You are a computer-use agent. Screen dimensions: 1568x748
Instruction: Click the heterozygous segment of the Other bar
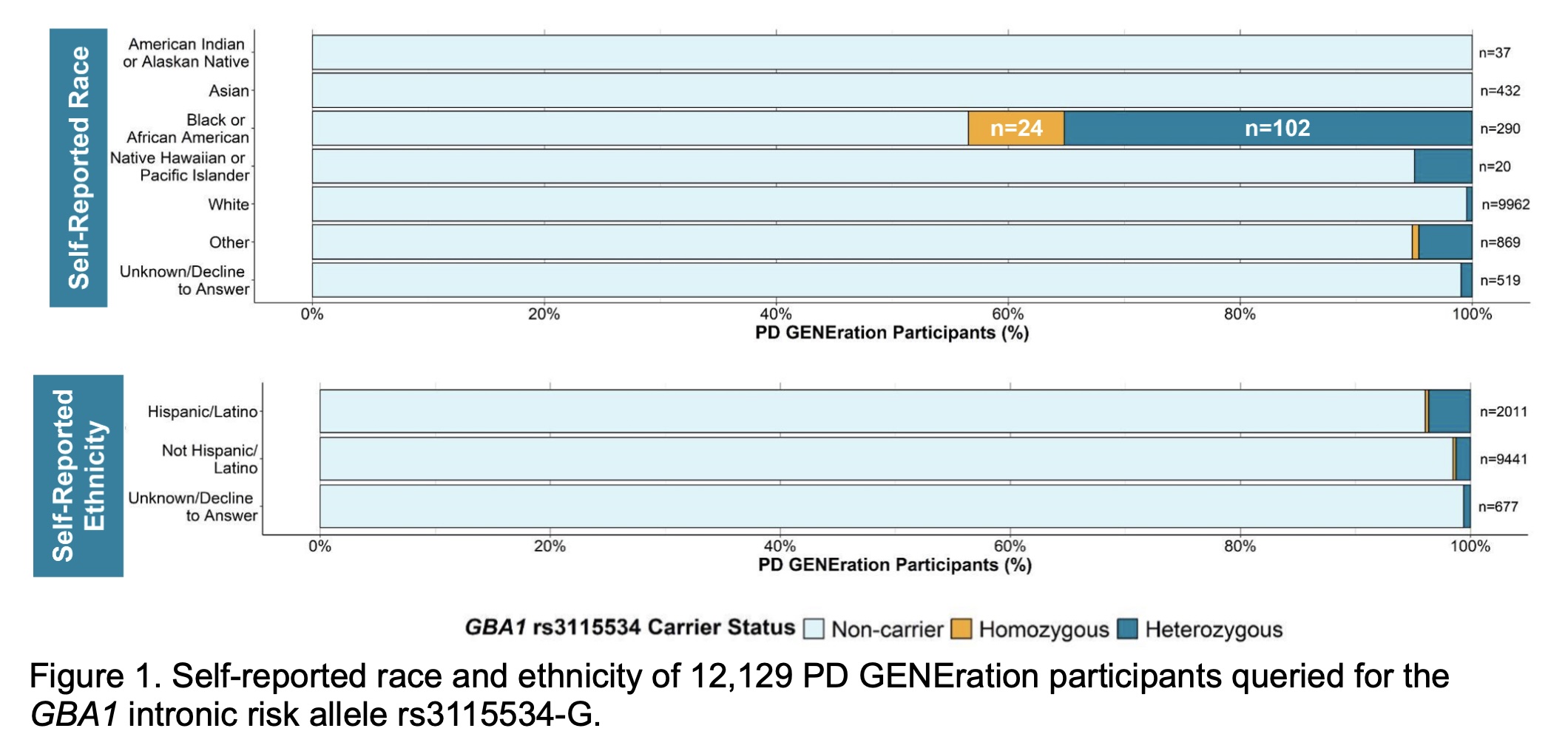tap(1445, 242)
